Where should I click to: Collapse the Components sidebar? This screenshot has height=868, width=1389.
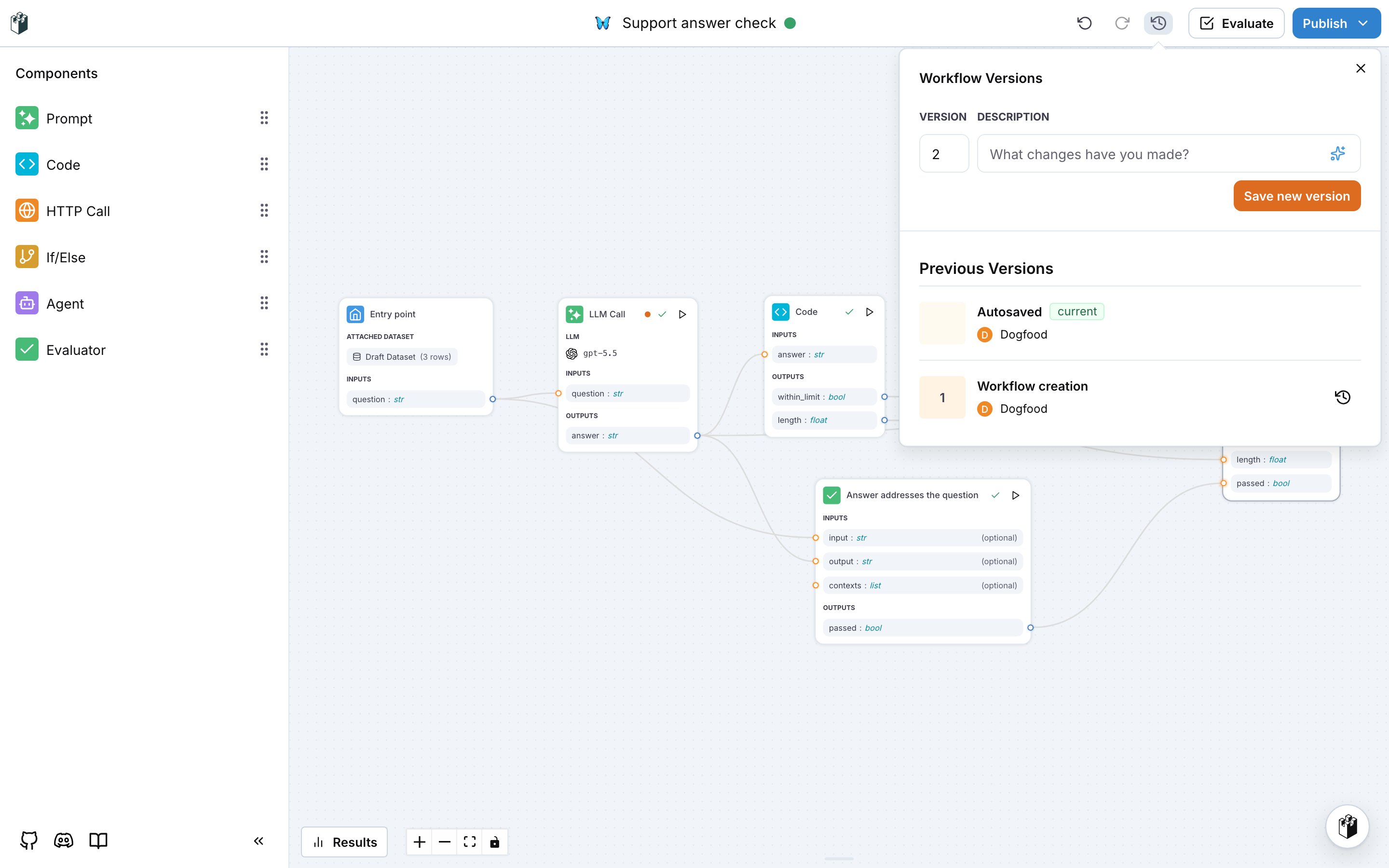259,841
